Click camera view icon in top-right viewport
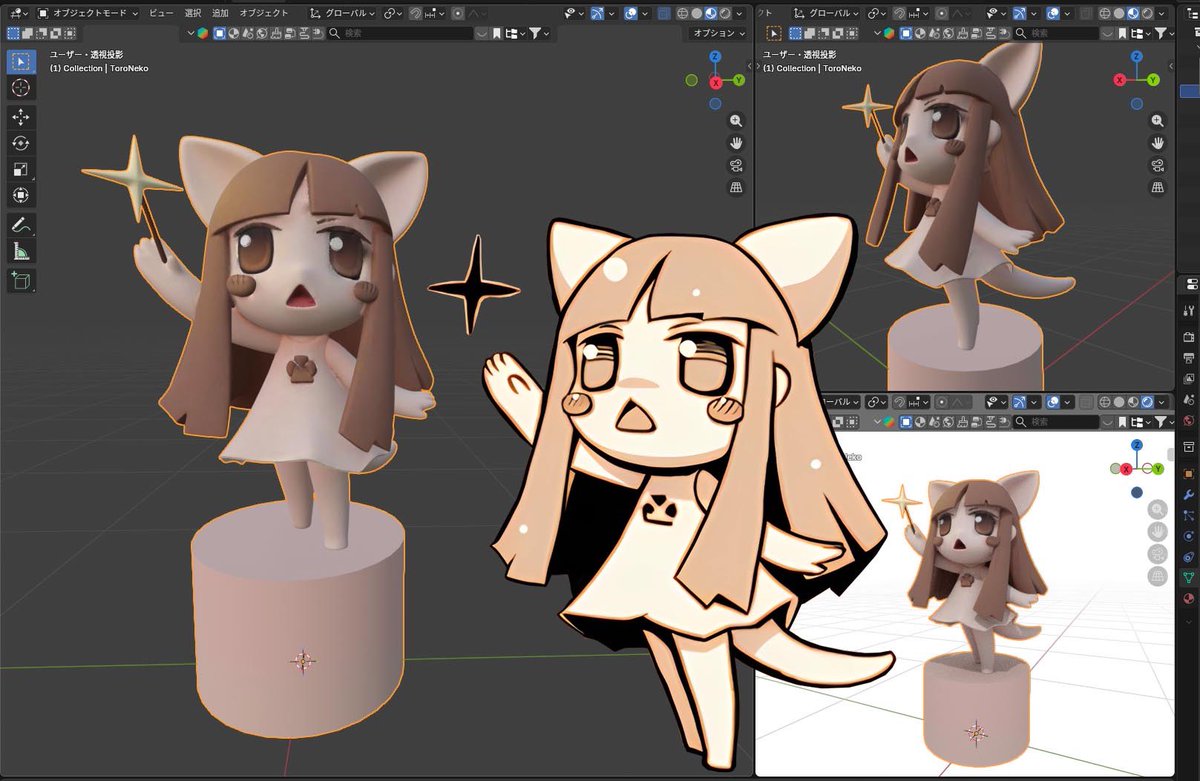 tap(1158, 165)
